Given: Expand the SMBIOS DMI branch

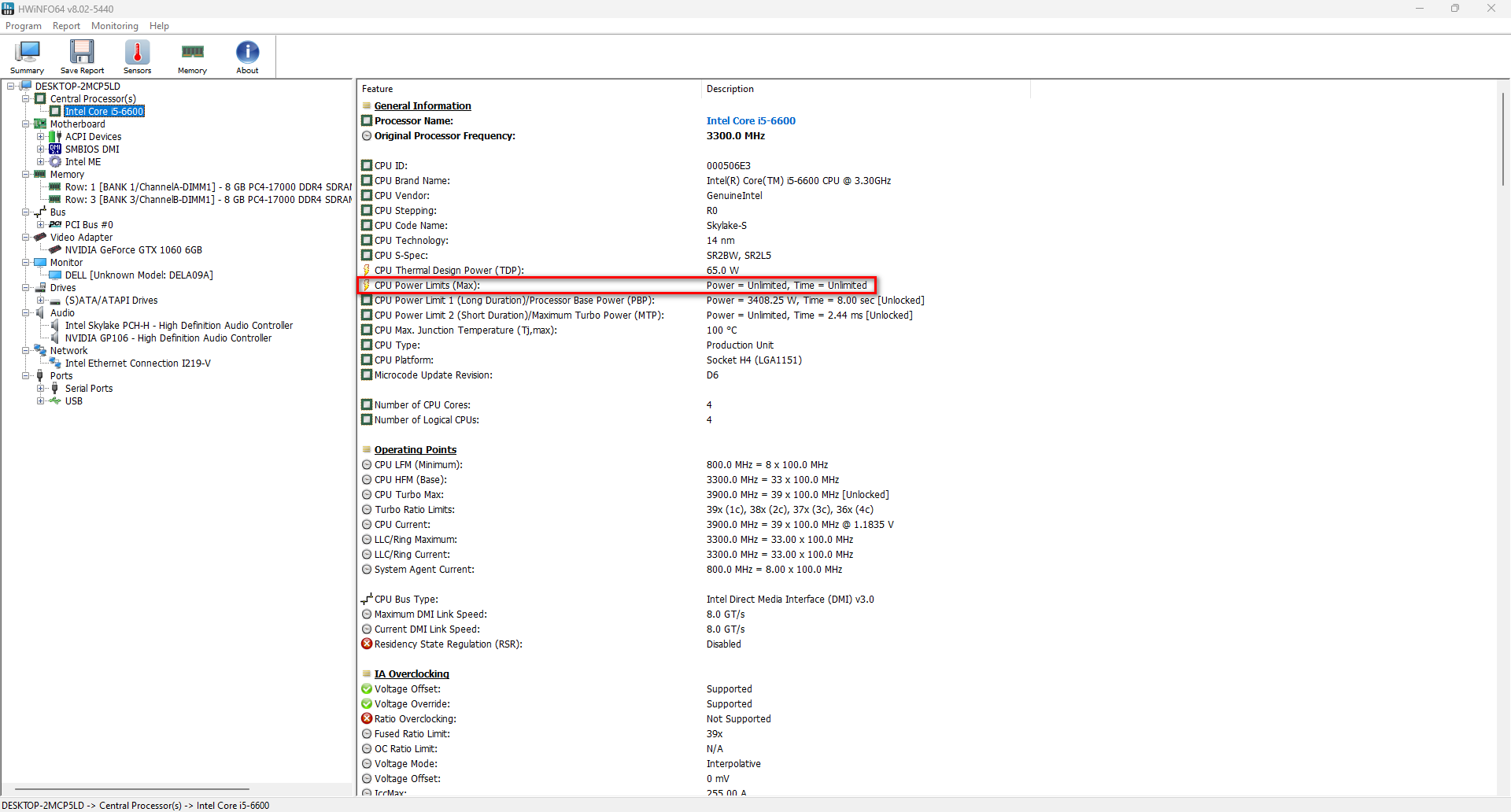Looking at the screenshot, I should point(40,149).
